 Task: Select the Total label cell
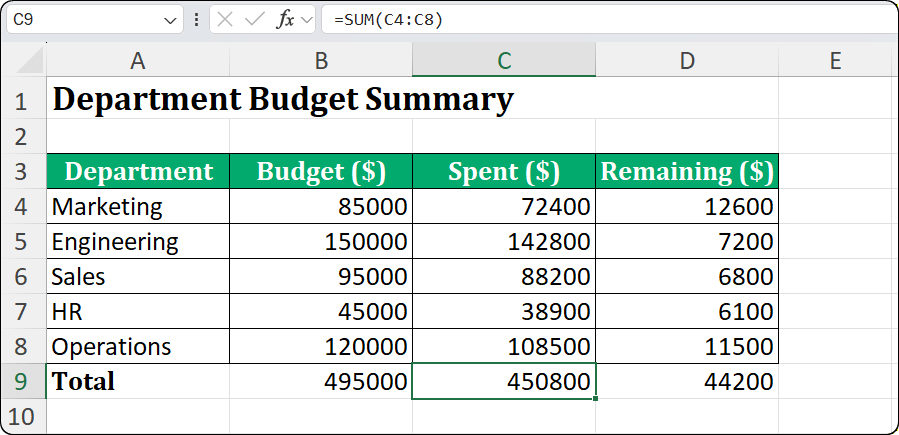[x=138, y=381]
